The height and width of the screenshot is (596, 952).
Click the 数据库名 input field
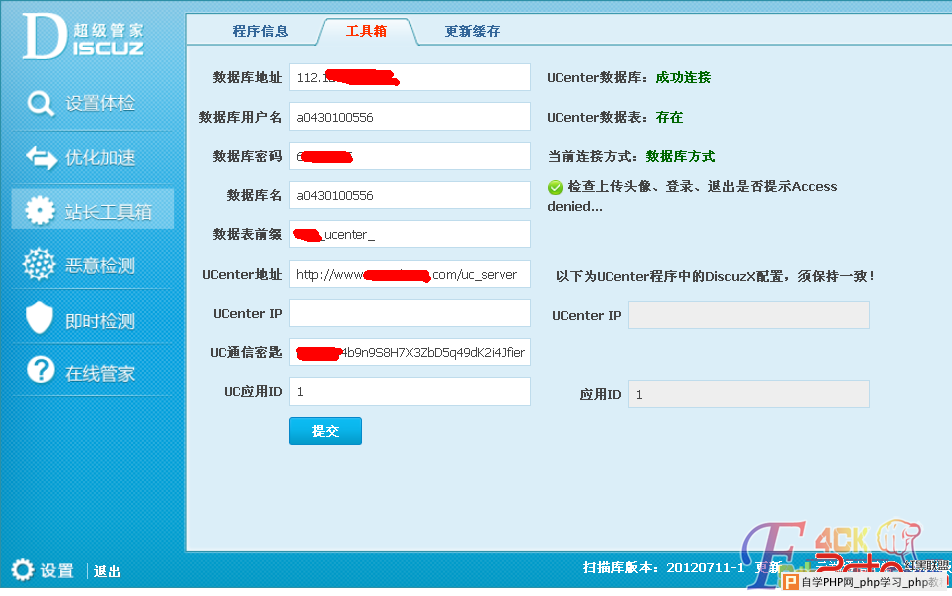click(410, 195)
